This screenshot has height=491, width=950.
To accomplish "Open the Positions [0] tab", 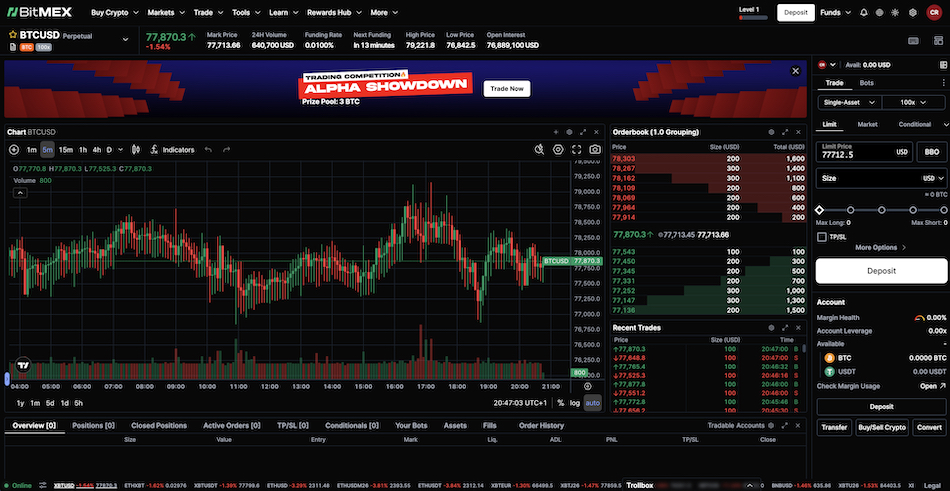I will (x=93, y=426).
